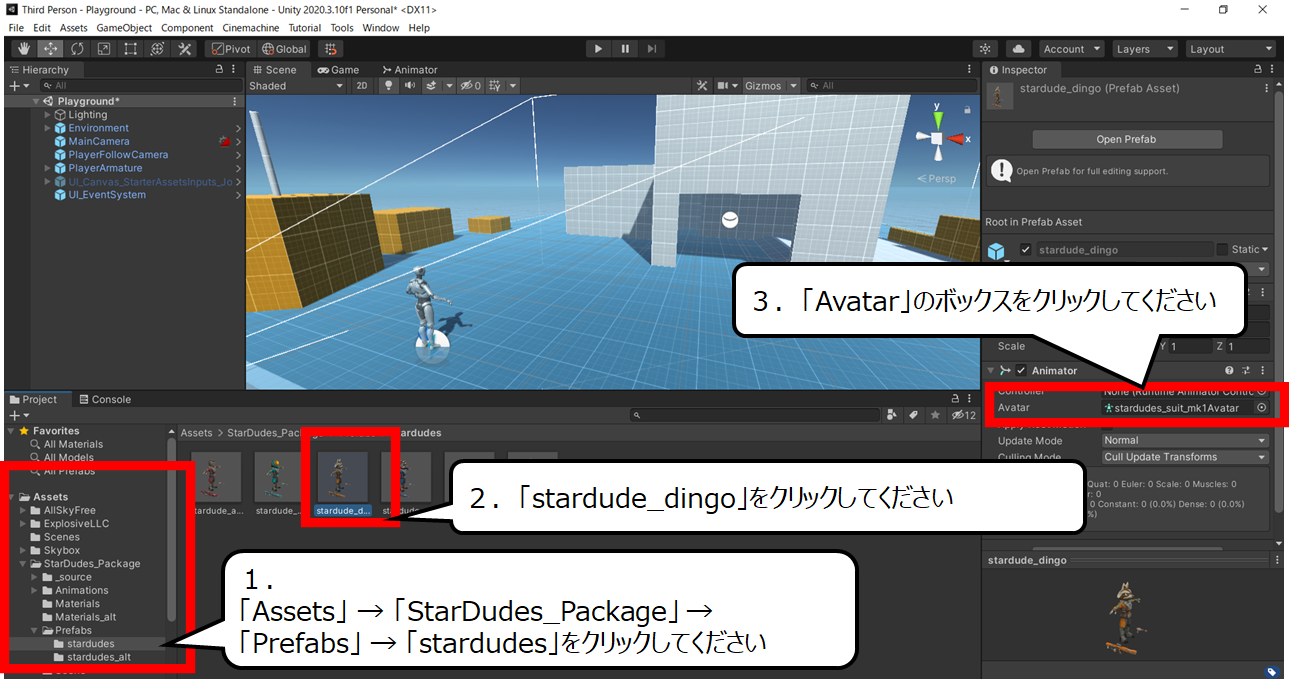The width and height of the screenshot is (1289, 679).
Task: Open the Layers dropdown
Action: (1144, 48)
